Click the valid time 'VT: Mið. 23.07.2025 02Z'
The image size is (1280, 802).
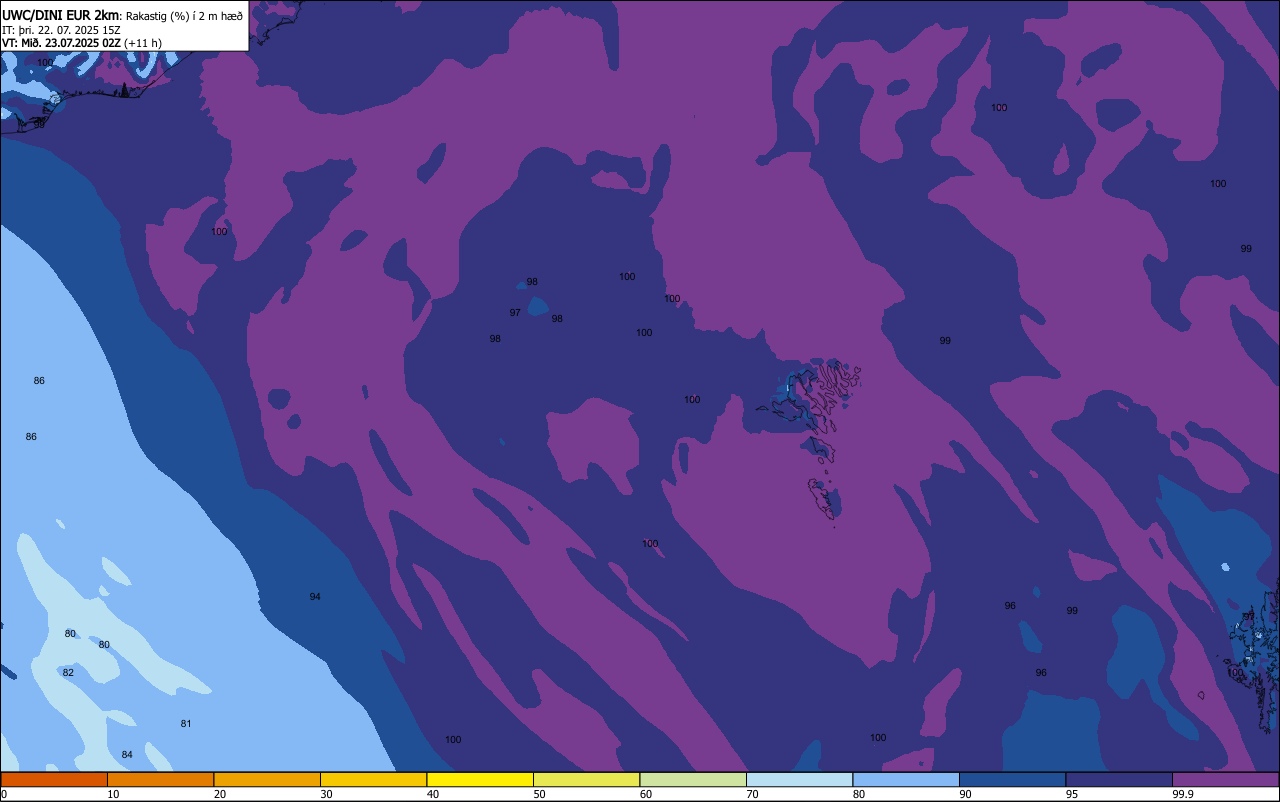(x=61, y=43)
